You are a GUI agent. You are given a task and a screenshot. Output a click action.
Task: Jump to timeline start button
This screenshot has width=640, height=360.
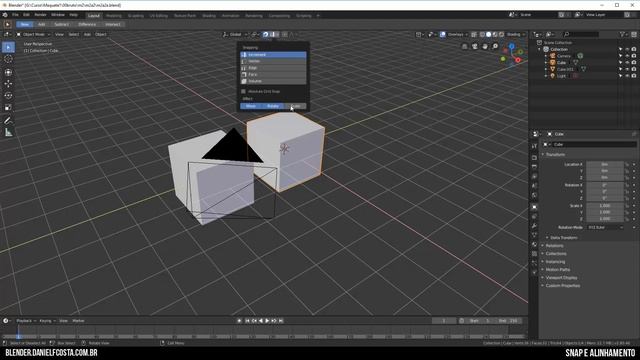[x=247, y=321]
